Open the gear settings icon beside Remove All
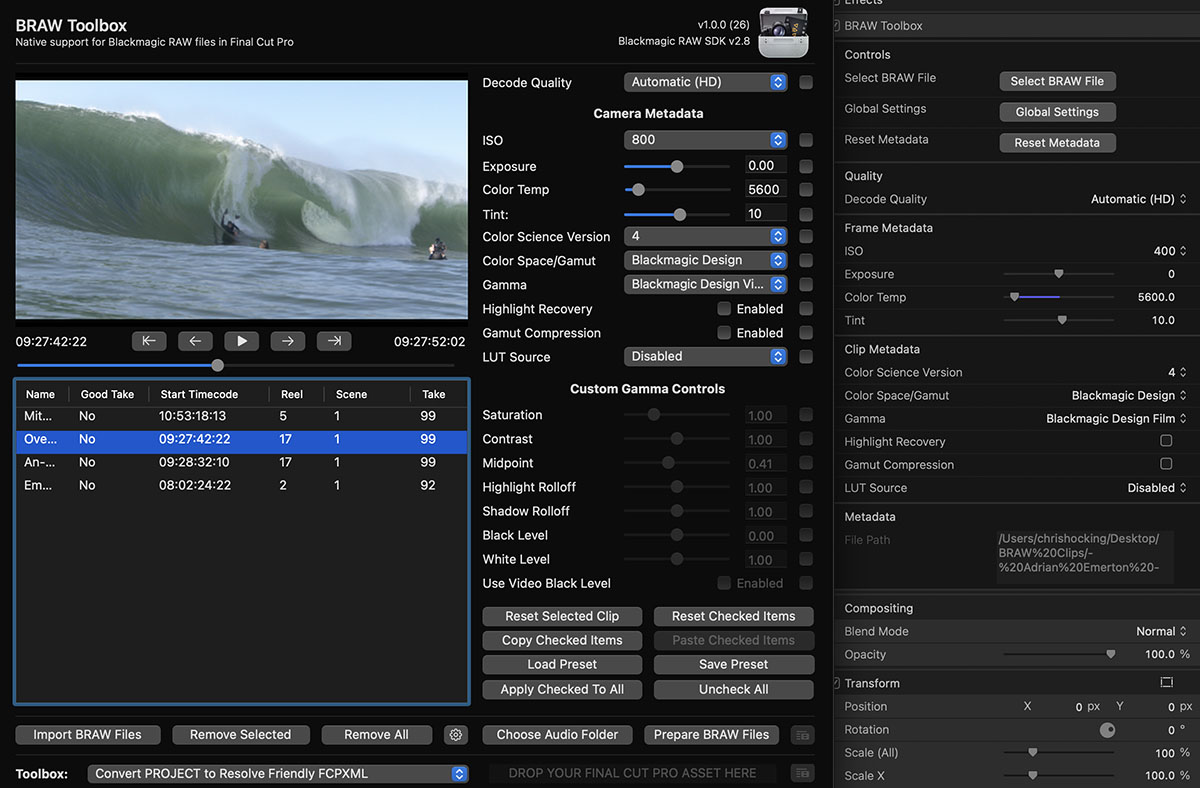The height and width of the screenshot is (788, 1200). coord(456,734)
